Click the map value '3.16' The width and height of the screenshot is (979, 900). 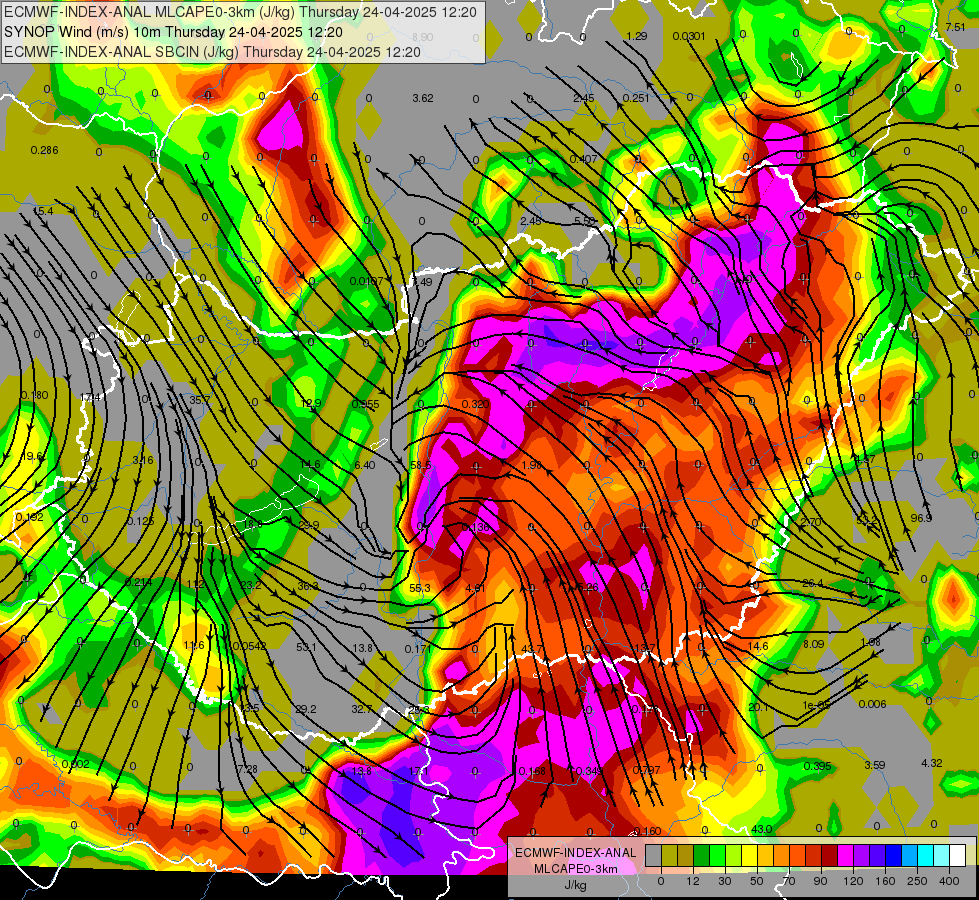(x=143, y=460)
